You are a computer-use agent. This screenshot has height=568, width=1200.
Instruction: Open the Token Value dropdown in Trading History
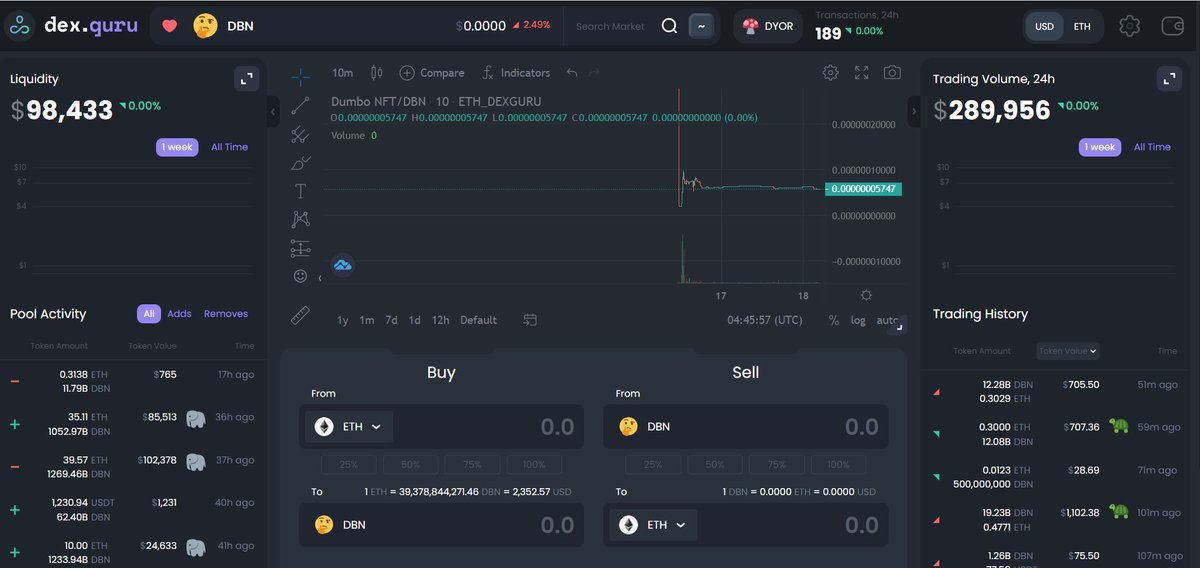pyautogui.click(x=1068, y=351)
